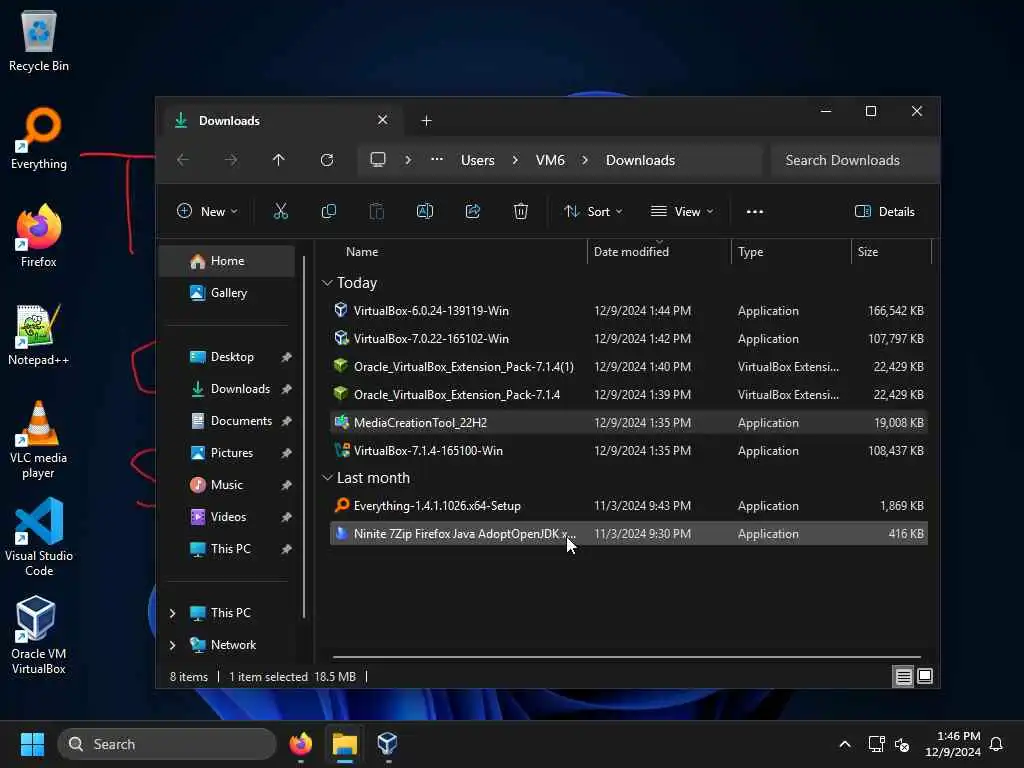Select the VLC media player desktop shortcut
This screenshot has height=768, width=1024.
coord(39,440)
